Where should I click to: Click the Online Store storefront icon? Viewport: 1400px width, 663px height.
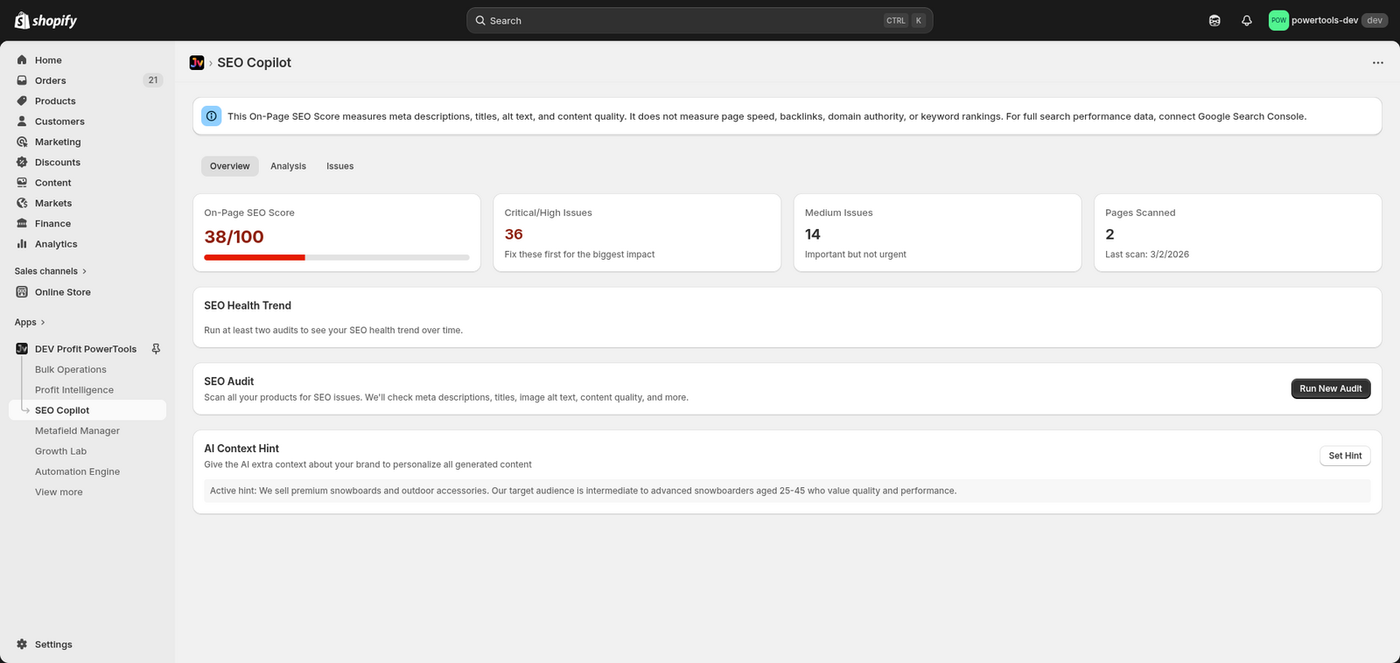[x=22, y=292]
